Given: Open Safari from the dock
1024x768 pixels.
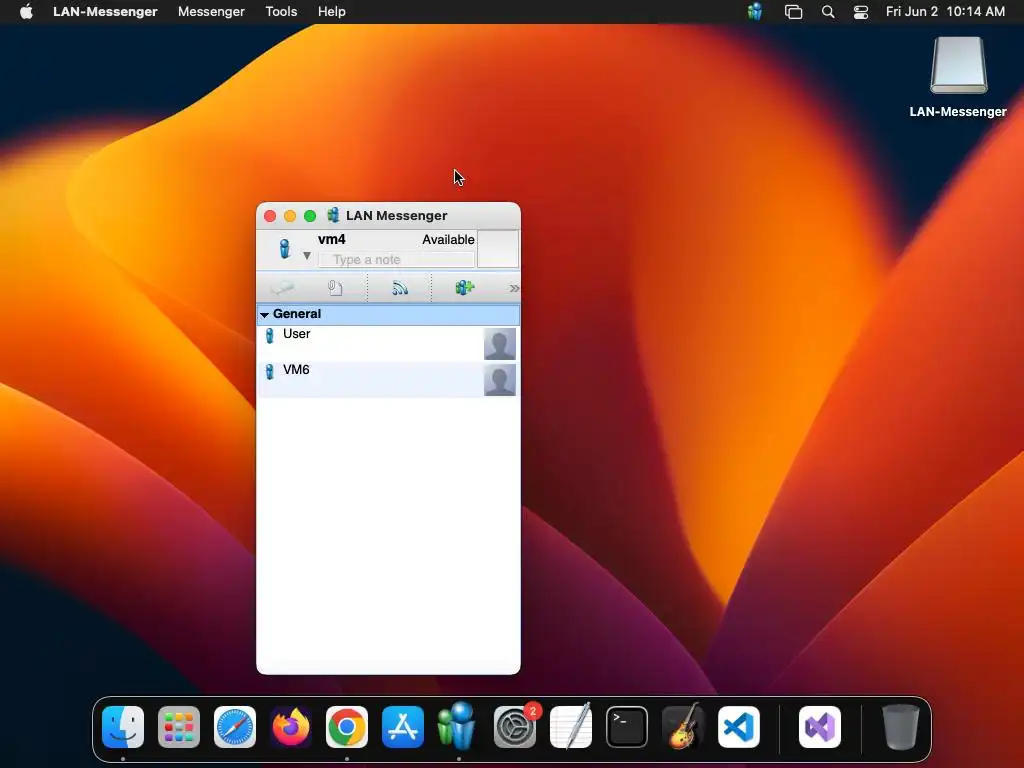Looking at the screenshot, I should point(235,727).
